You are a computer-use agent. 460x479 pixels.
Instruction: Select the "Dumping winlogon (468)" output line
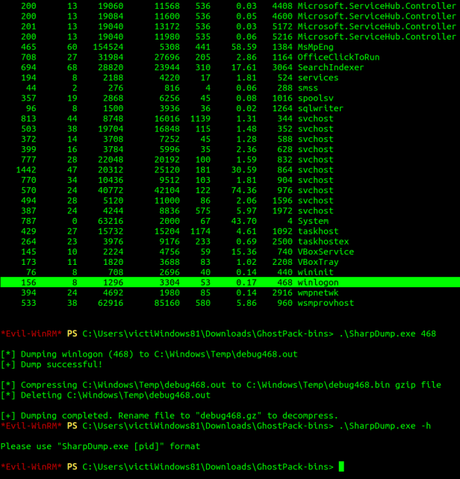coord(149,354)
